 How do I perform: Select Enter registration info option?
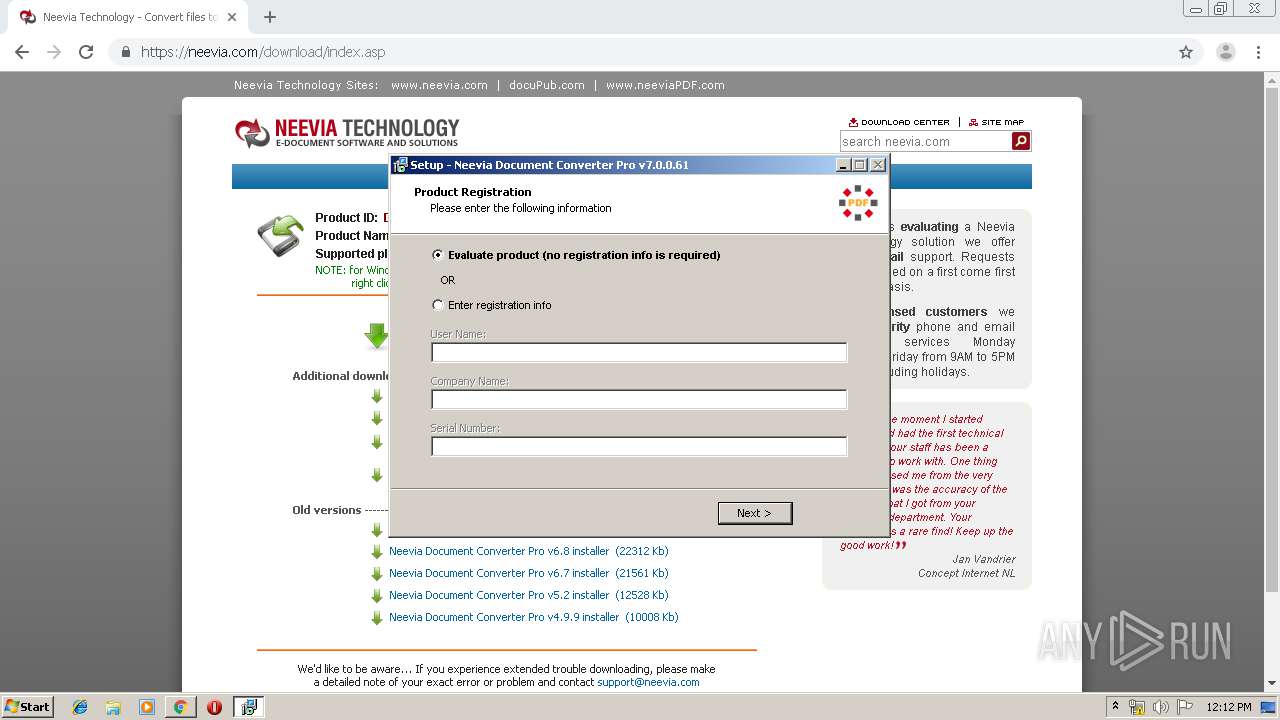[x=438, y=305]
